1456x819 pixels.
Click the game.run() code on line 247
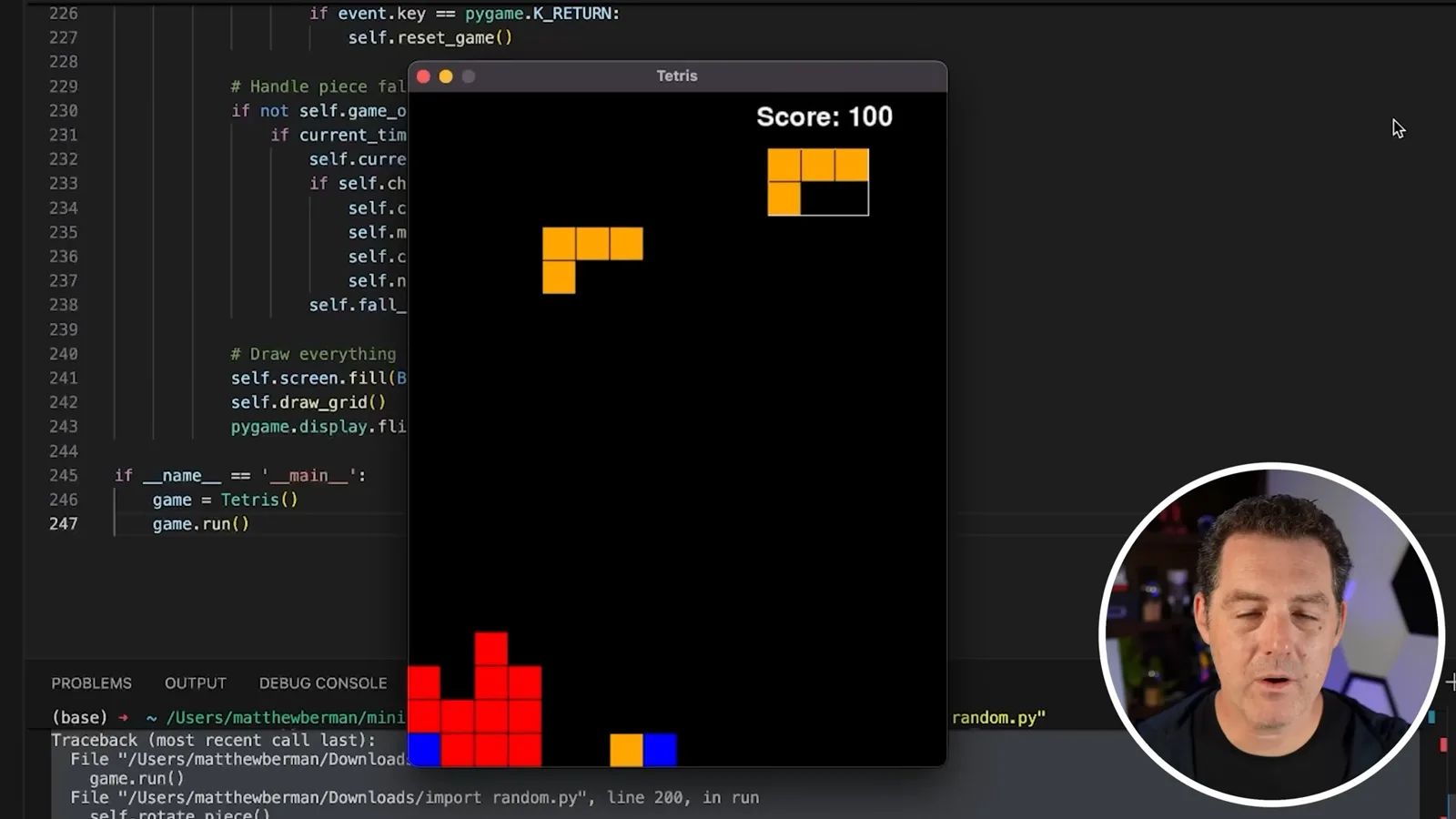coord(200,524)
